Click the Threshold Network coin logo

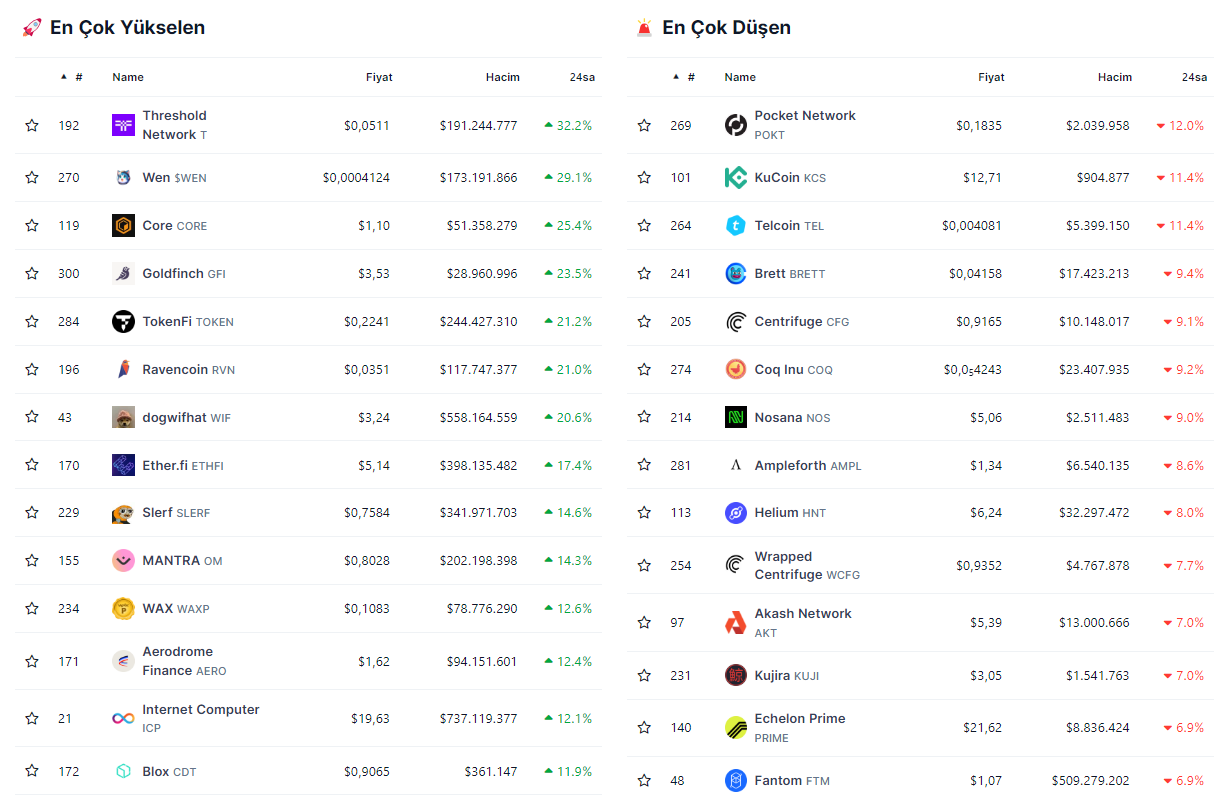coord(123,125)
